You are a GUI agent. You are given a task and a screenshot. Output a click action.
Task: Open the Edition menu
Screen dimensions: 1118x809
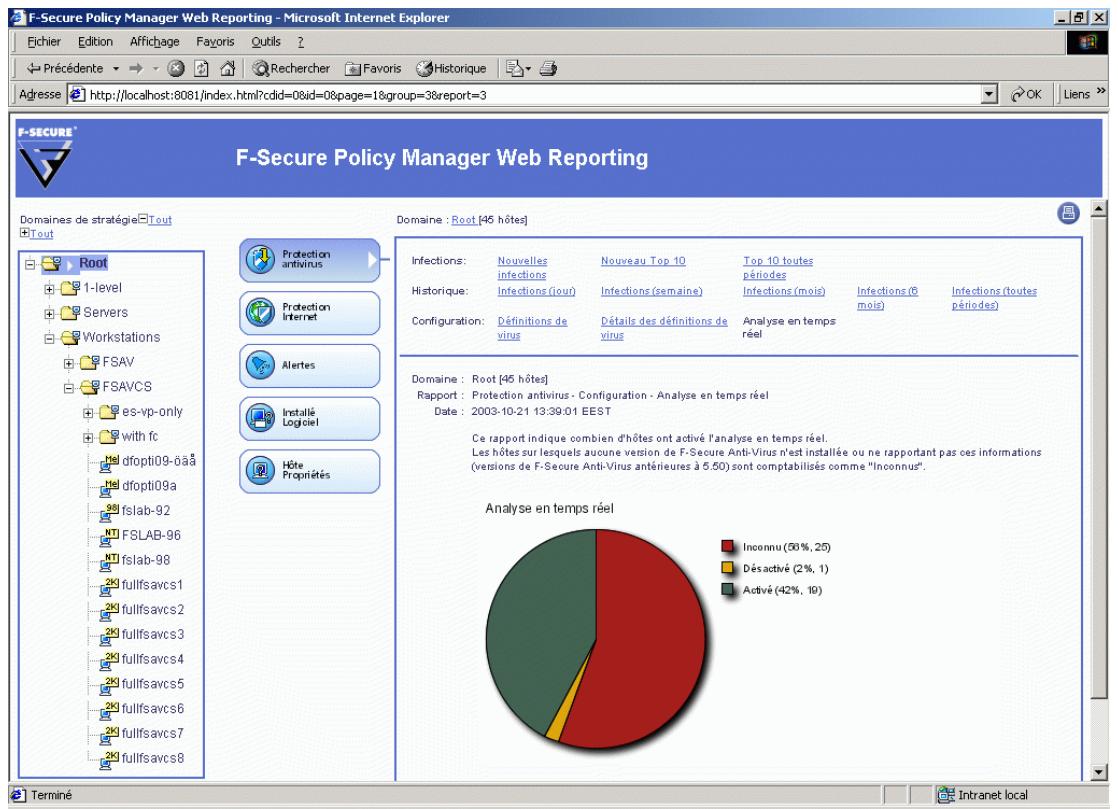(96, 42)
